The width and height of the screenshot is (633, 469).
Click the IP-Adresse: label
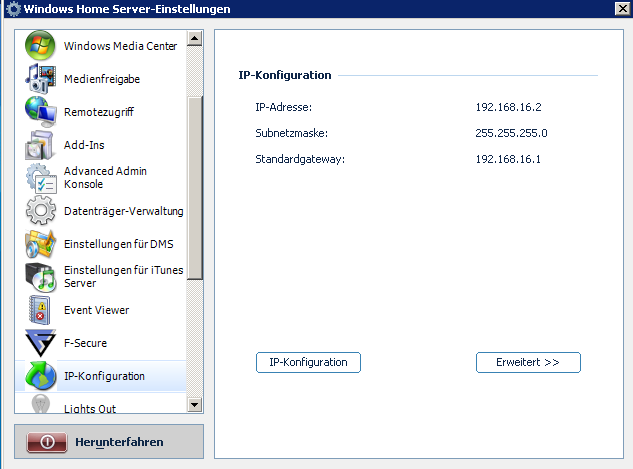point(283,107)
